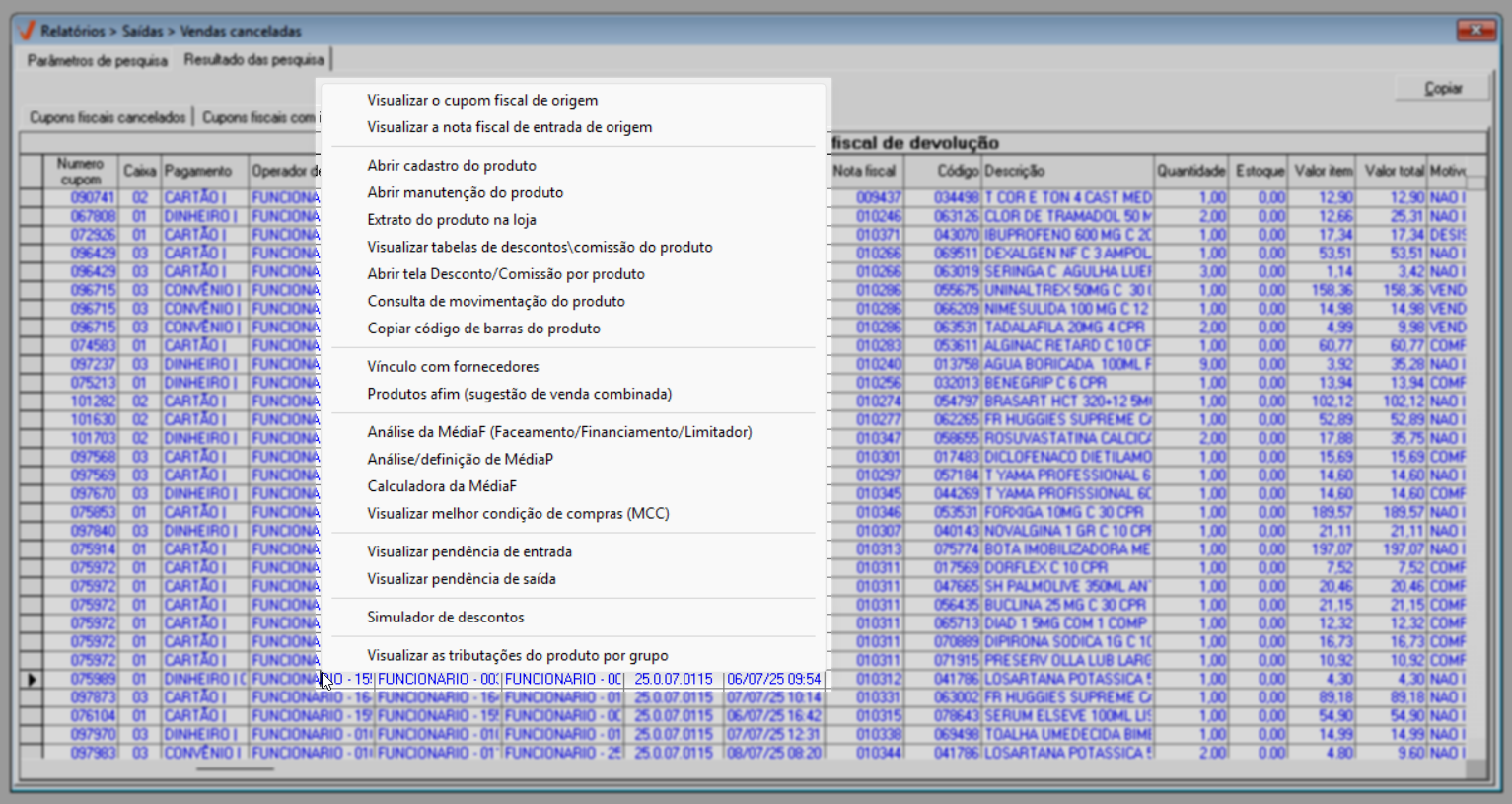The width and height of the screenshot is (1512, 804).
Task: Choose 'Abrir manutenção do produto'
Action: 465,192
